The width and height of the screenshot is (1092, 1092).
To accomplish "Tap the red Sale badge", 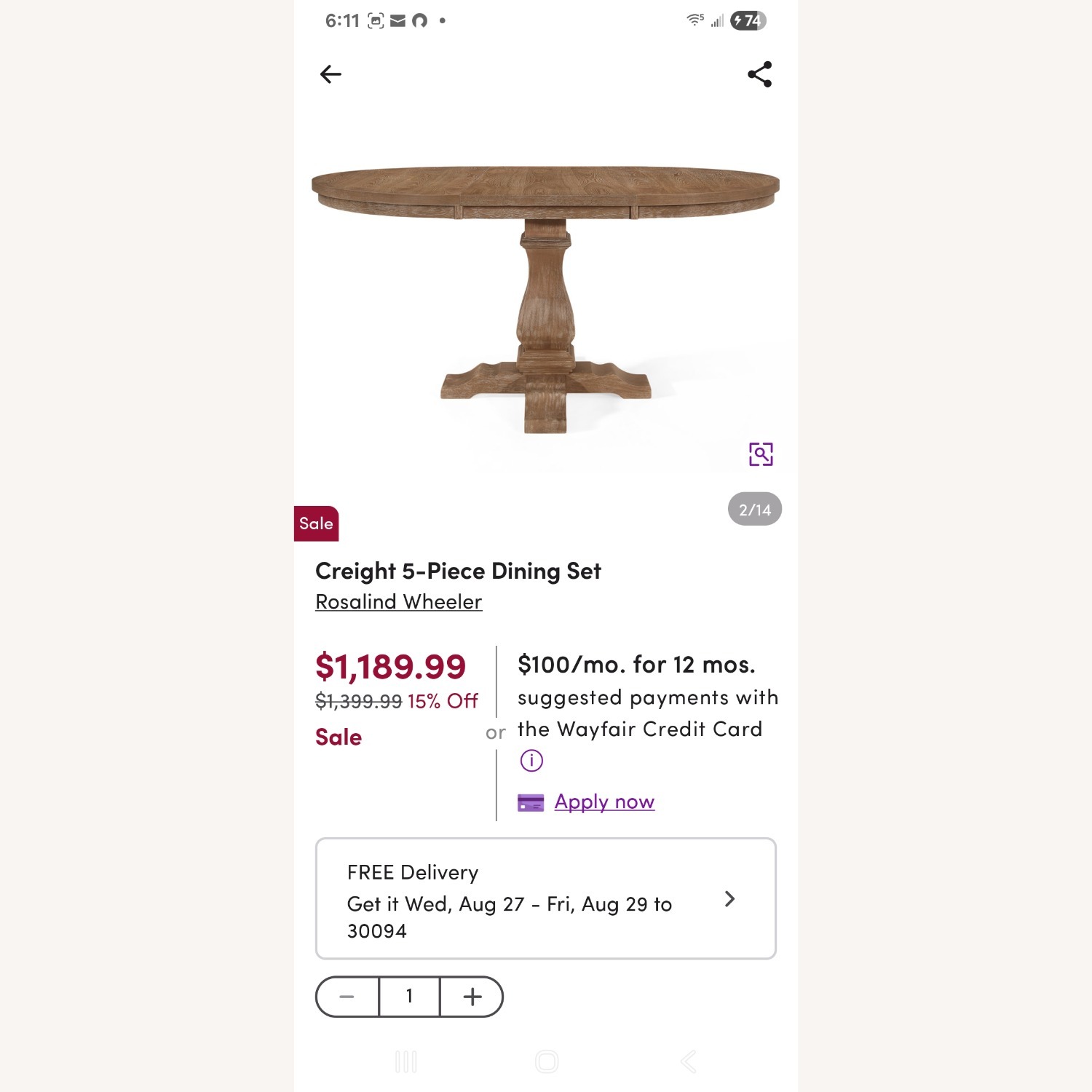I will coord(316,523).
